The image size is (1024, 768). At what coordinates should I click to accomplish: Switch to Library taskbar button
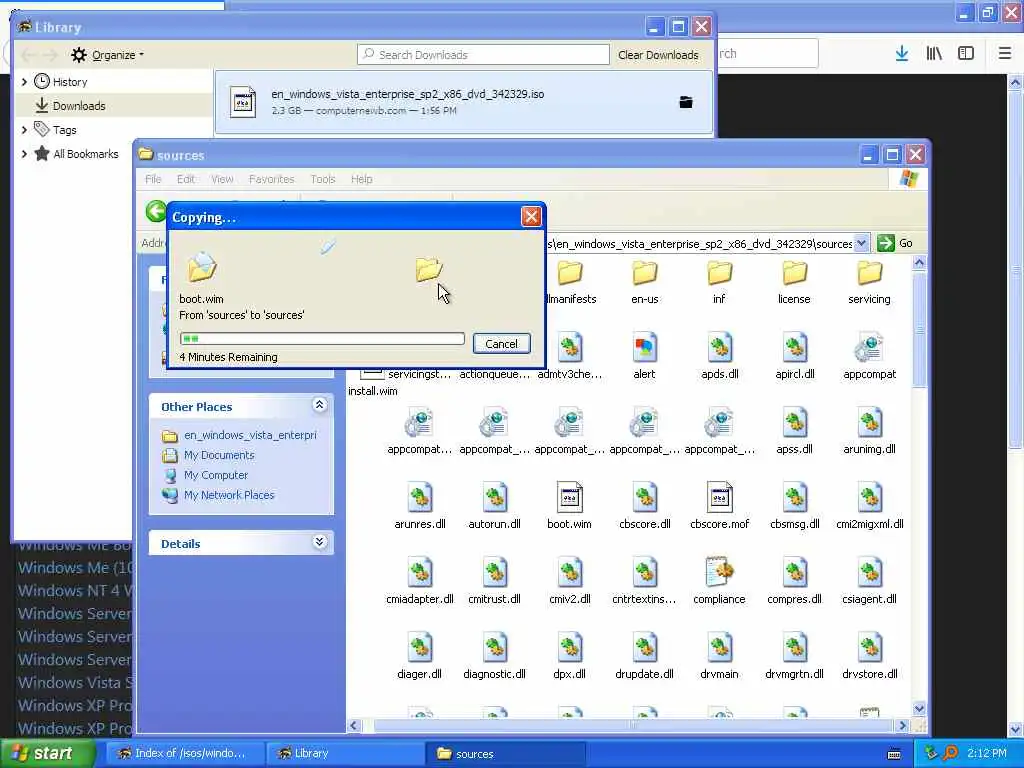344,754
